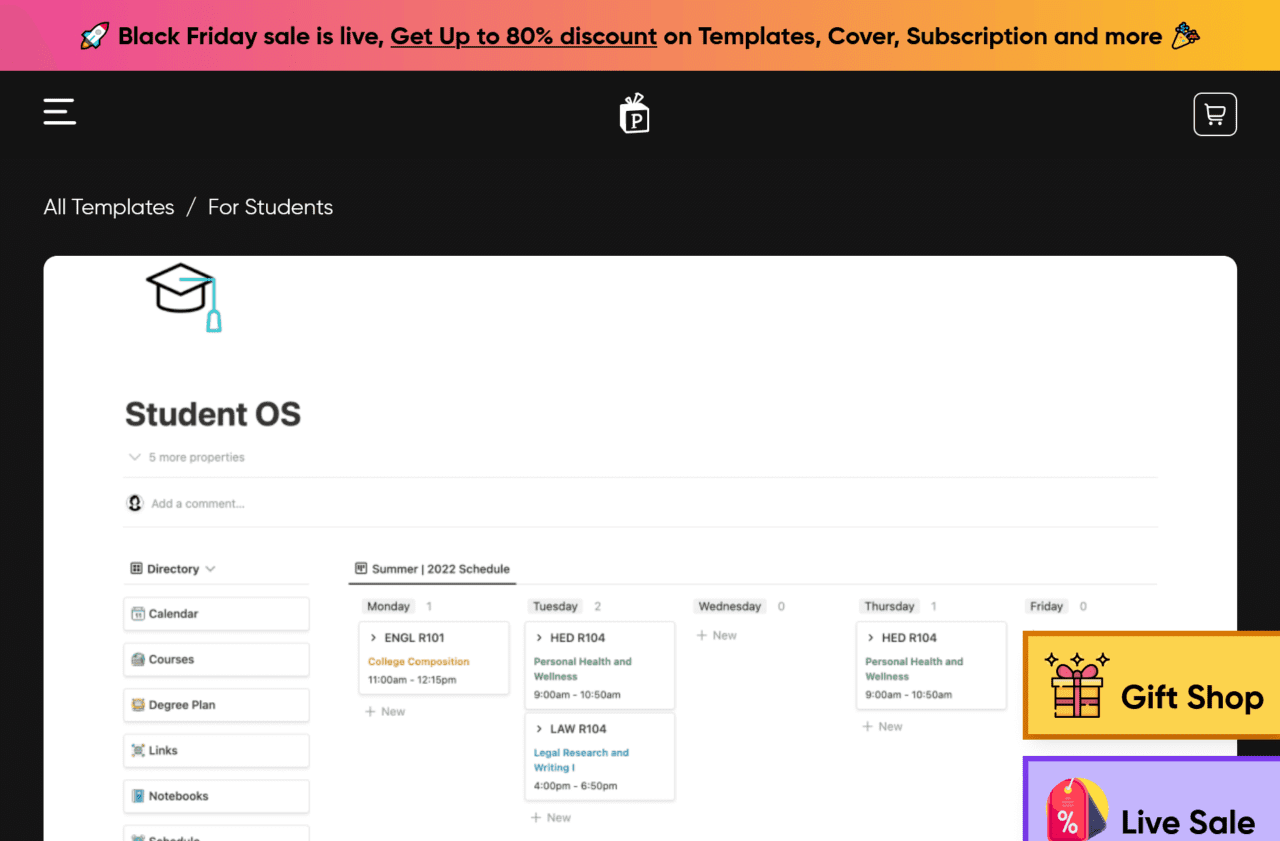Select the Calendar icon in the sidebar
The width and height of the screenshot is (1280, 841).
point(141,613)
